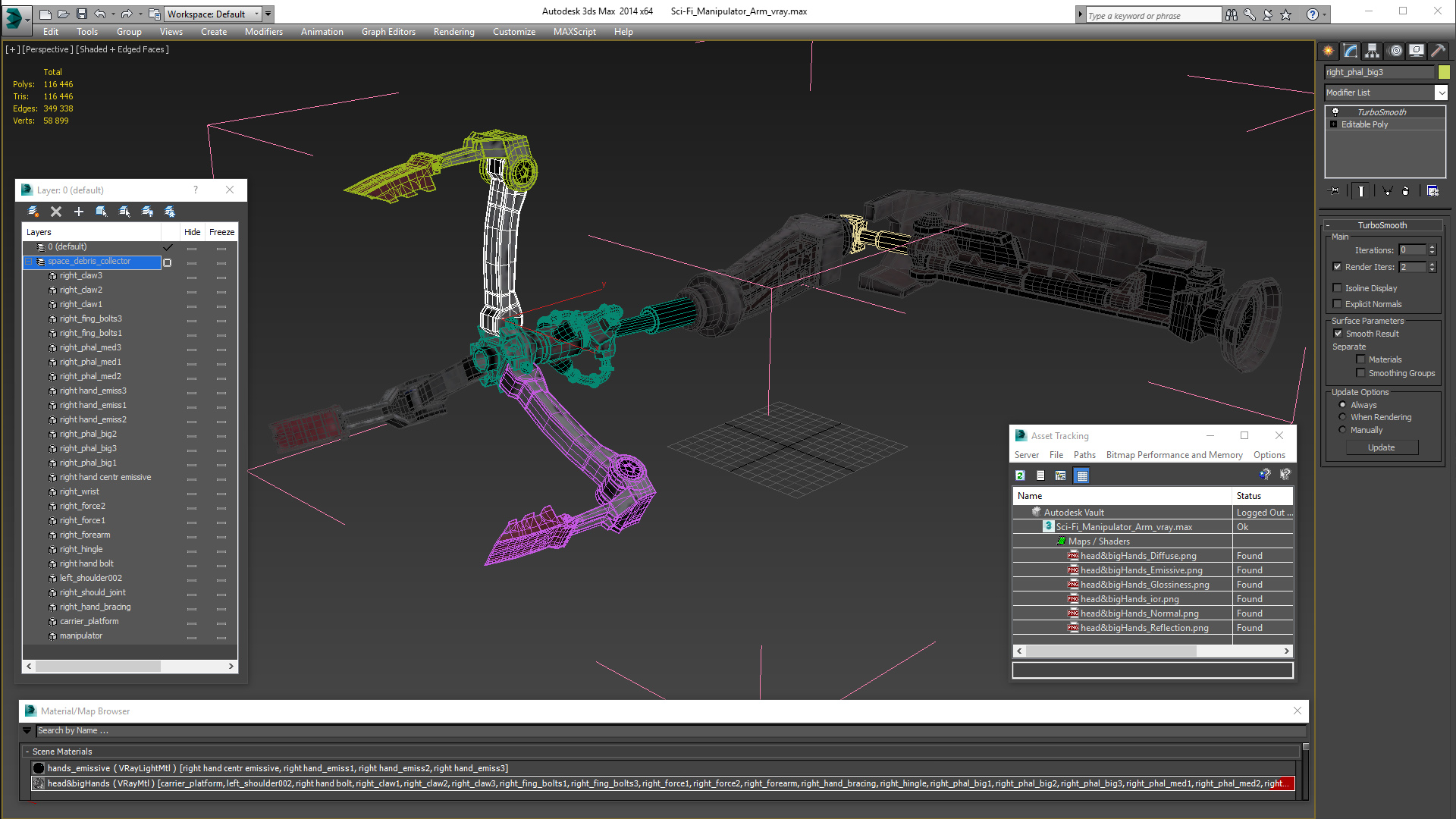The width and height of the screenshot is (1456, 819).
Task: Click Remove Modifier trash icon
Action: point(1406,191)
